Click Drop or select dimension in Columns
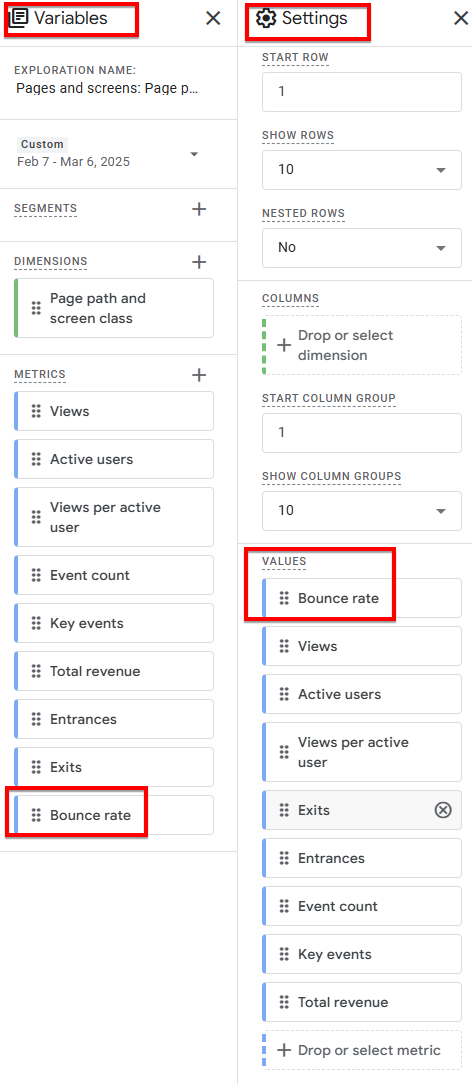Screen dimensions: 472x1084 361,346
